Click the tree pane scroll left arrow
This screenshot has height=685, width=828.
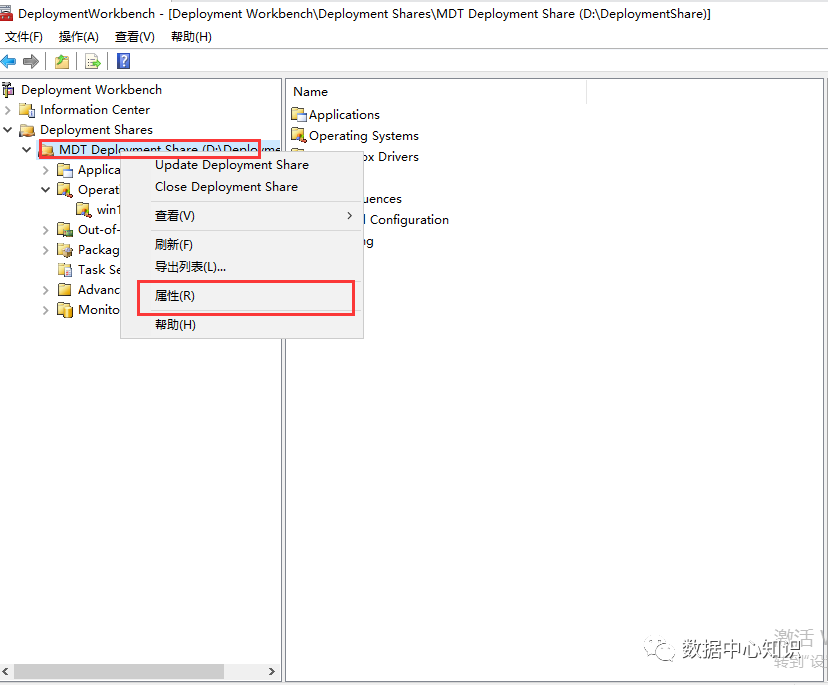(6, 671)
